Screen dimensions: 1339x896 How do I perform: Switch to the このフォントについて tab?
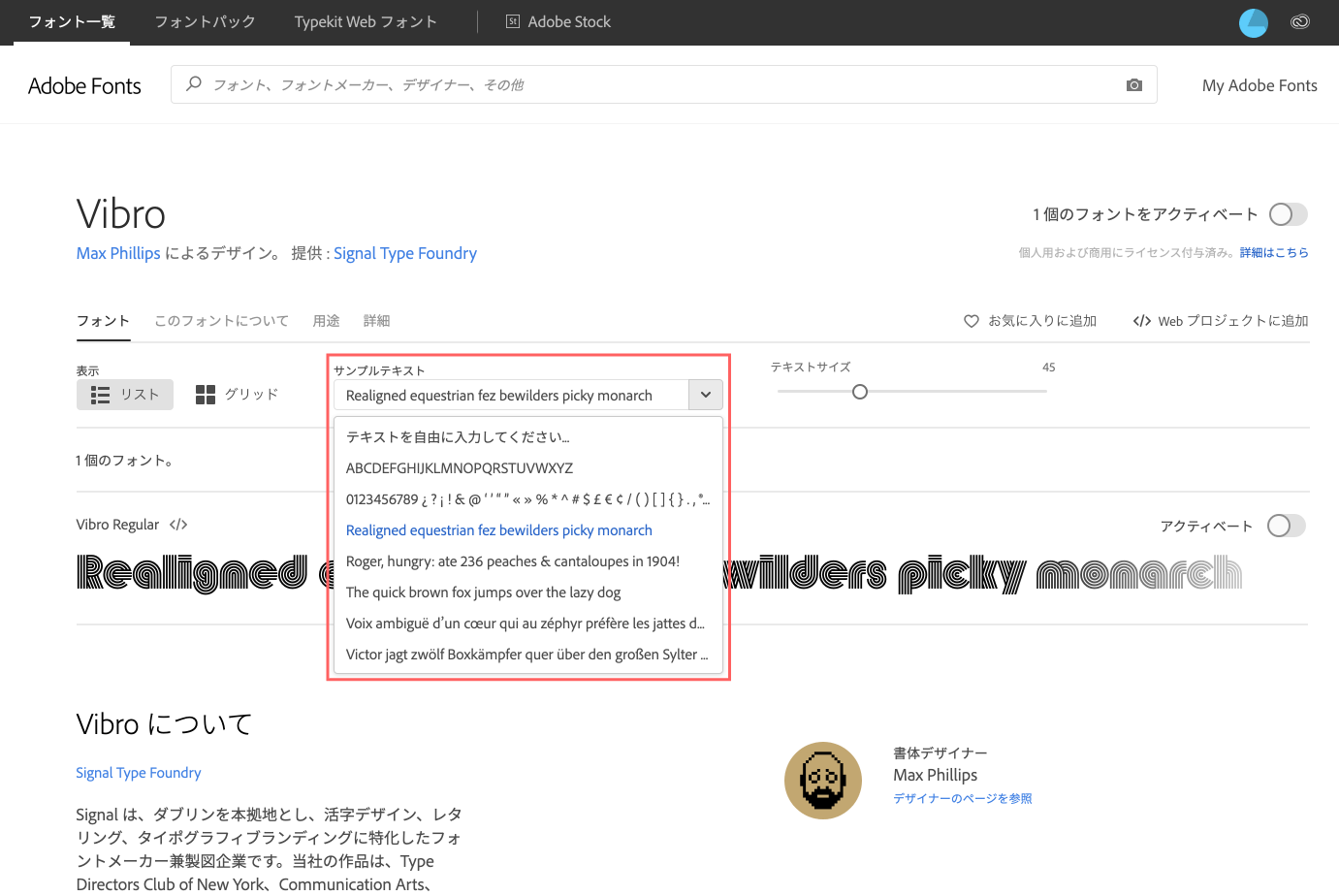point(221,321)
